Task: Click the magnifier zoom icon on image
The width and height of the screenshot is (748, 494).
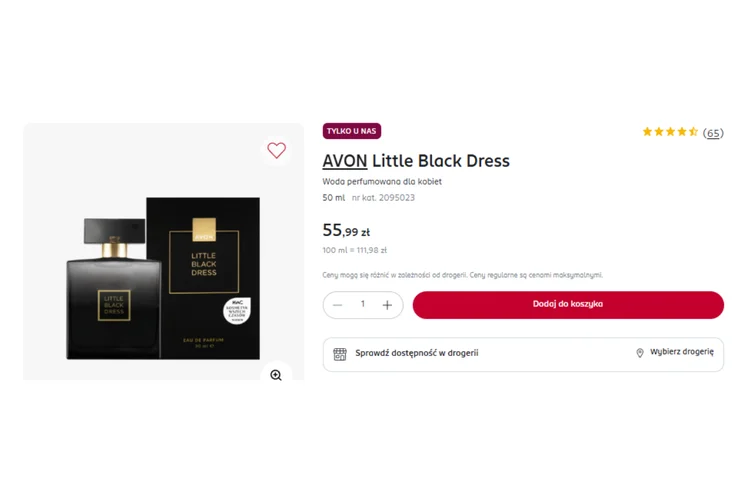Action: [x=276, y=375]
